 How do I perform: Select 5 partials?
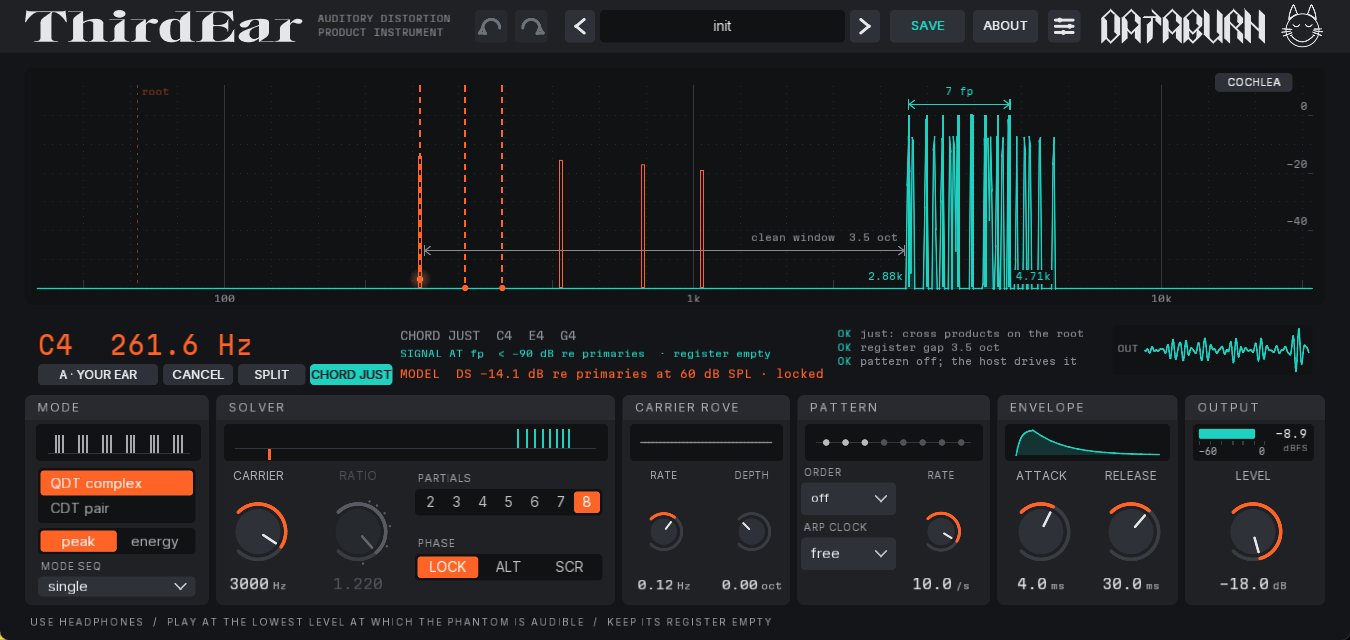(508, 502)
